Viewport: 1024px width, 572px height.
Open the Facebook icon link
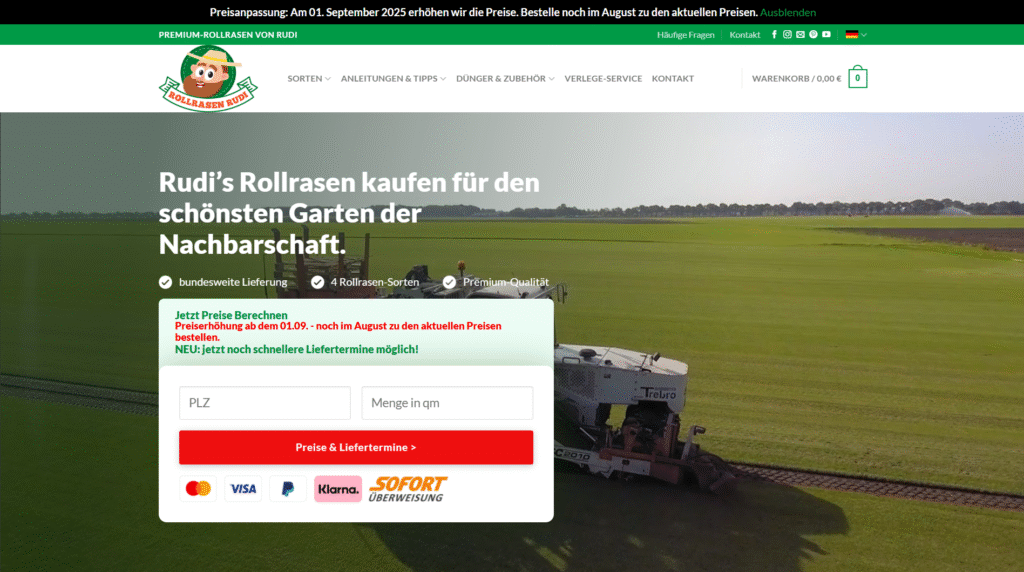(x=775, y=35)
